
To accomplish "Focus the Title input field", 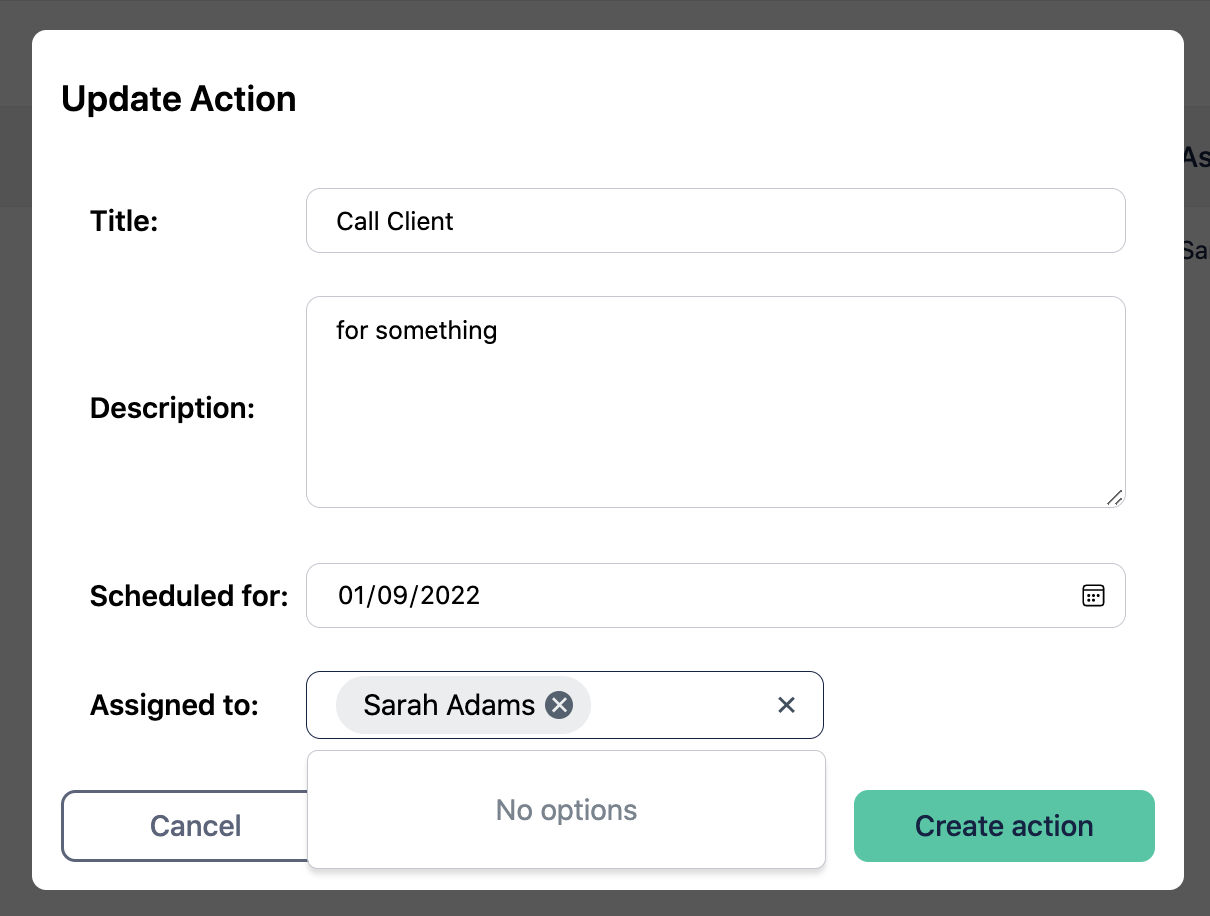I will (715, 221).
